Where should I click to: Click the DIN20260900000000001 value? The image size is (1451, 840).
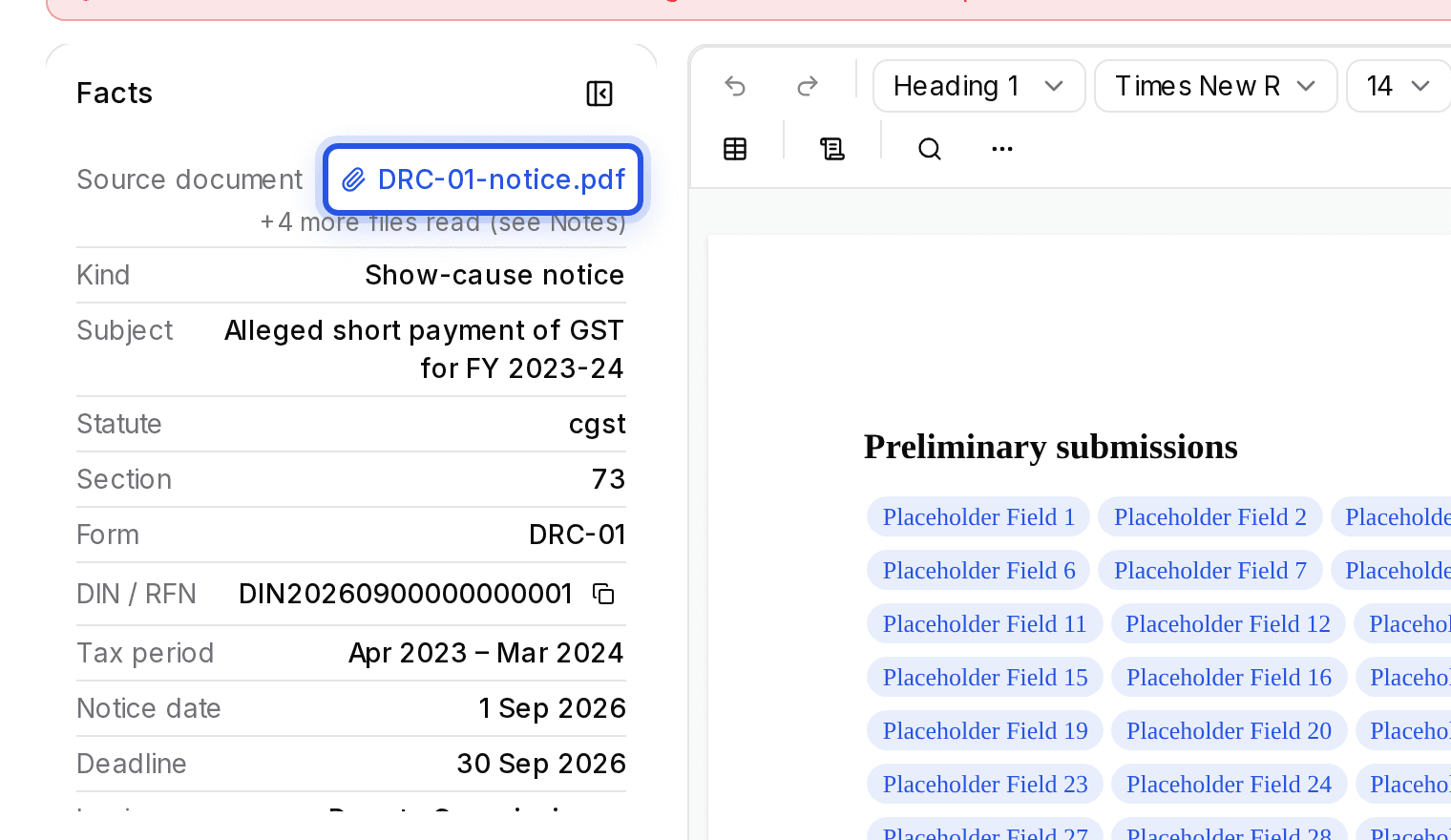tap(405, 594)
